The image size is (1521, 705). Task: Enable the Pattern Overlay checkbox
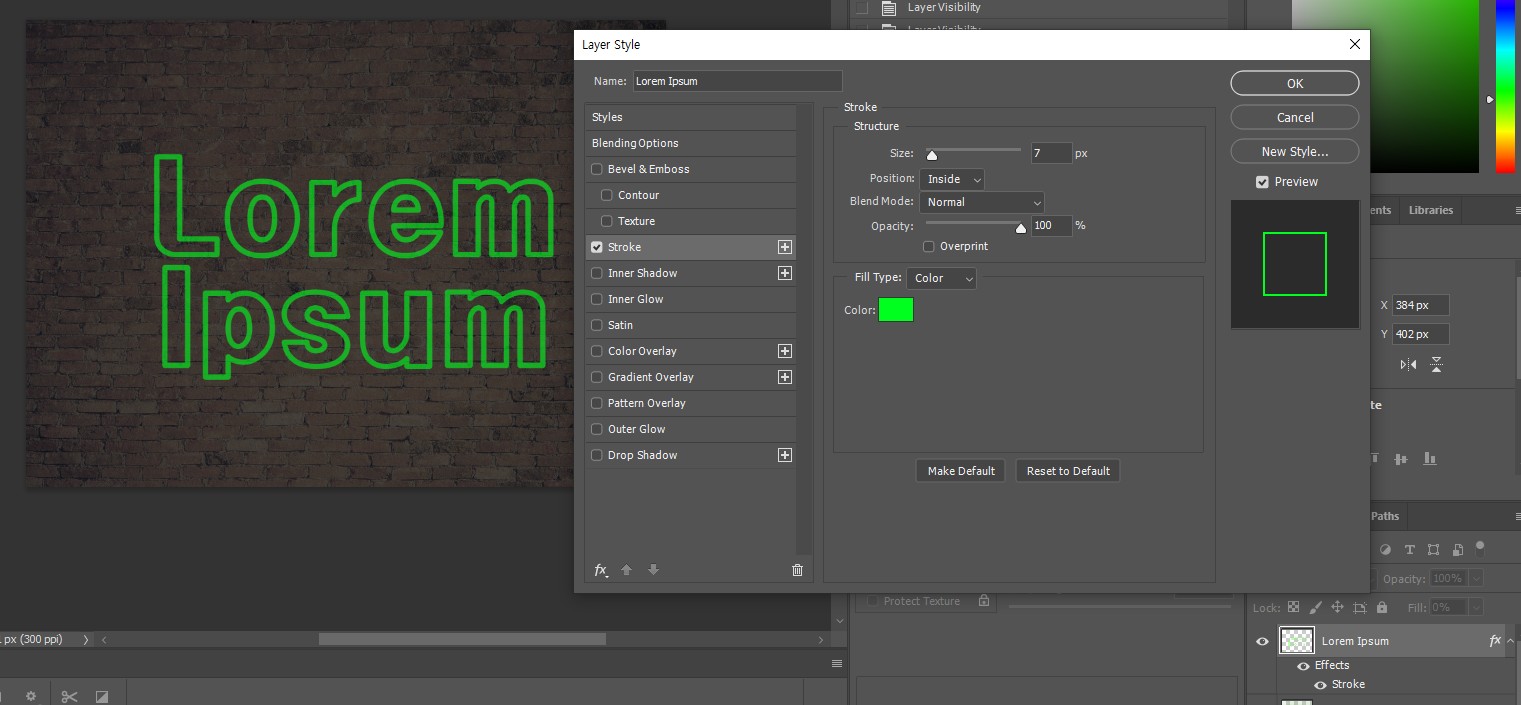pos(597,403)
